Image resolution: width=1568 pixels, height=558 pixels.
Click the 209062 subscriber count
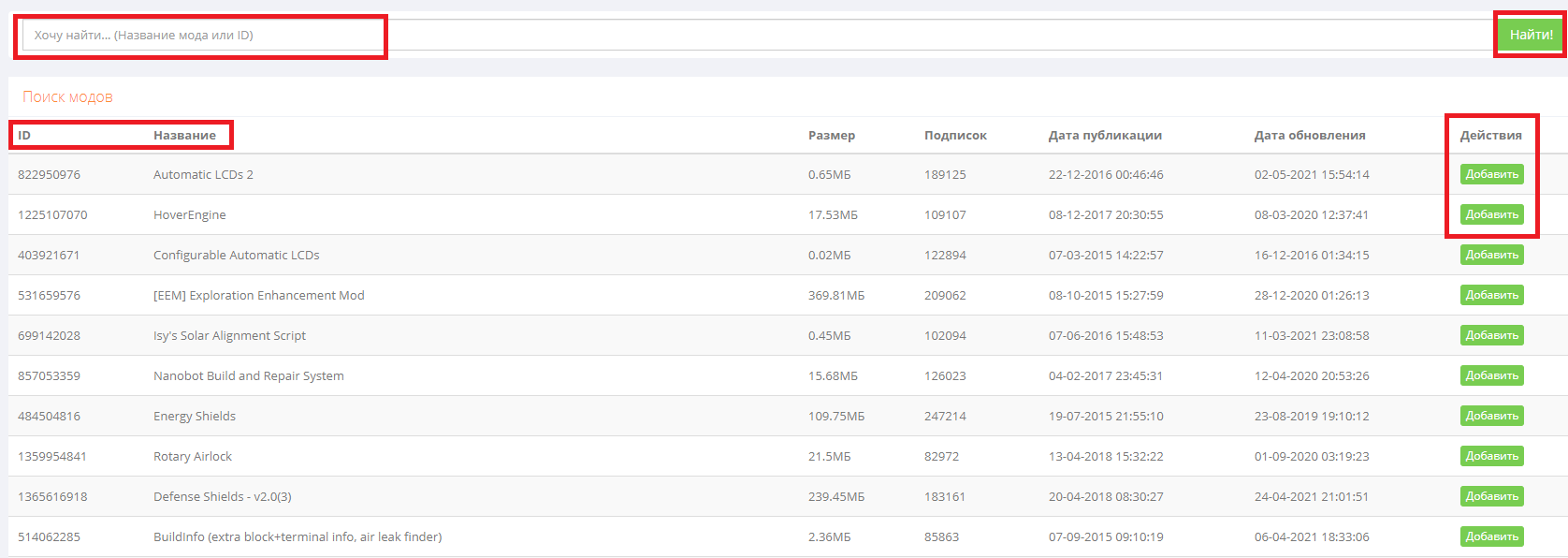[945, 295]
